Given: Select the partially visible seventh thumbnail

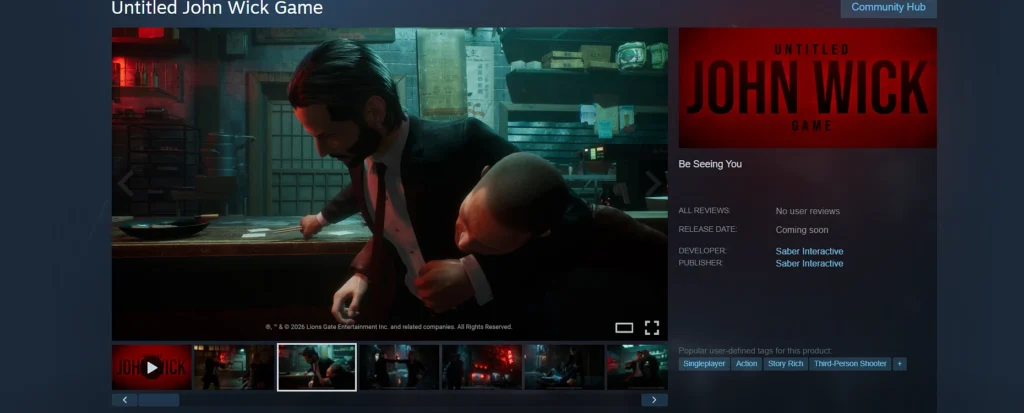Looking at the screenshot, I should (637, 367).
